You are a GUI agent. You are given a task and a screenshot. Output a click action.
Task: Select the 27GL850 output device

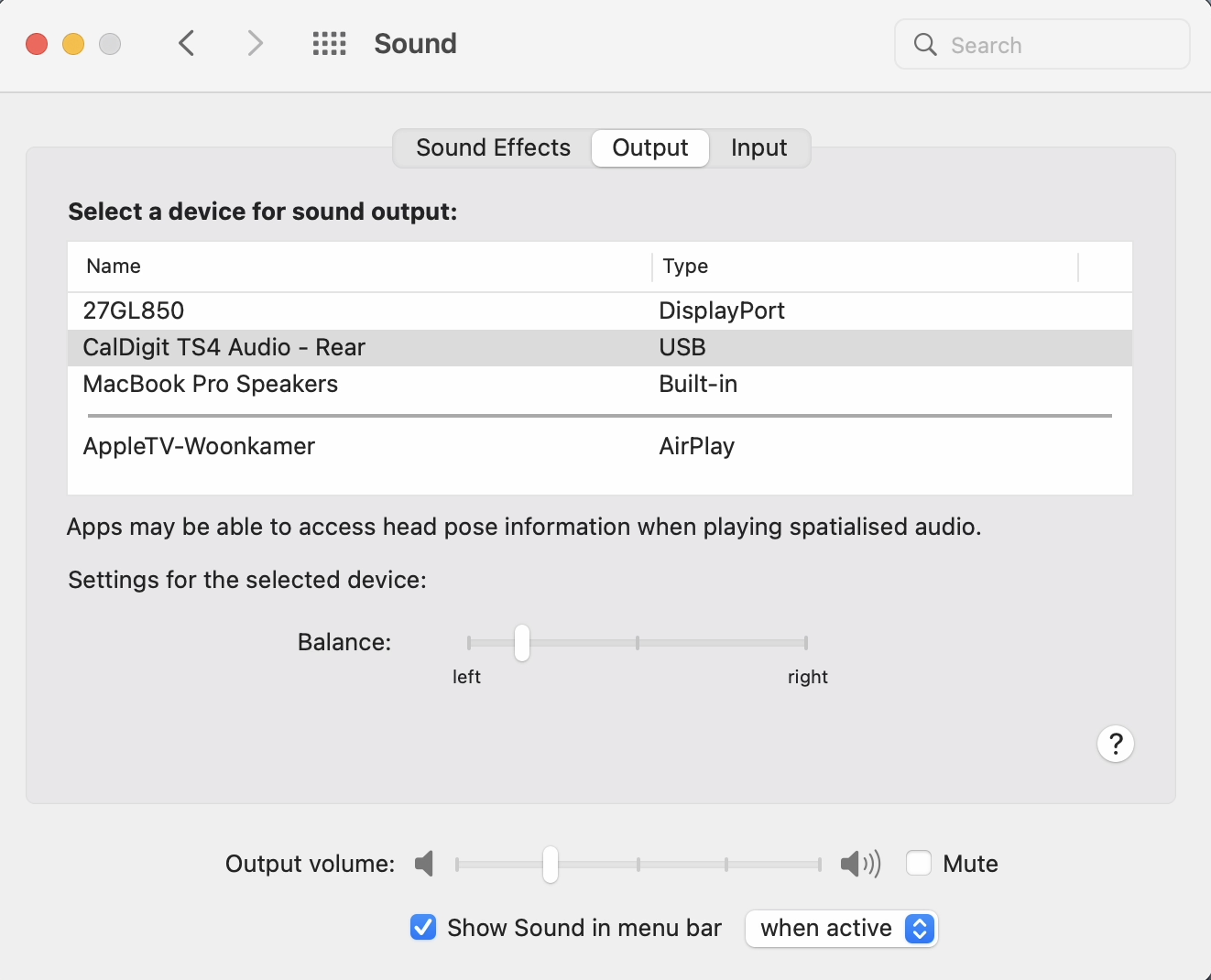click(x=600, y=311)
